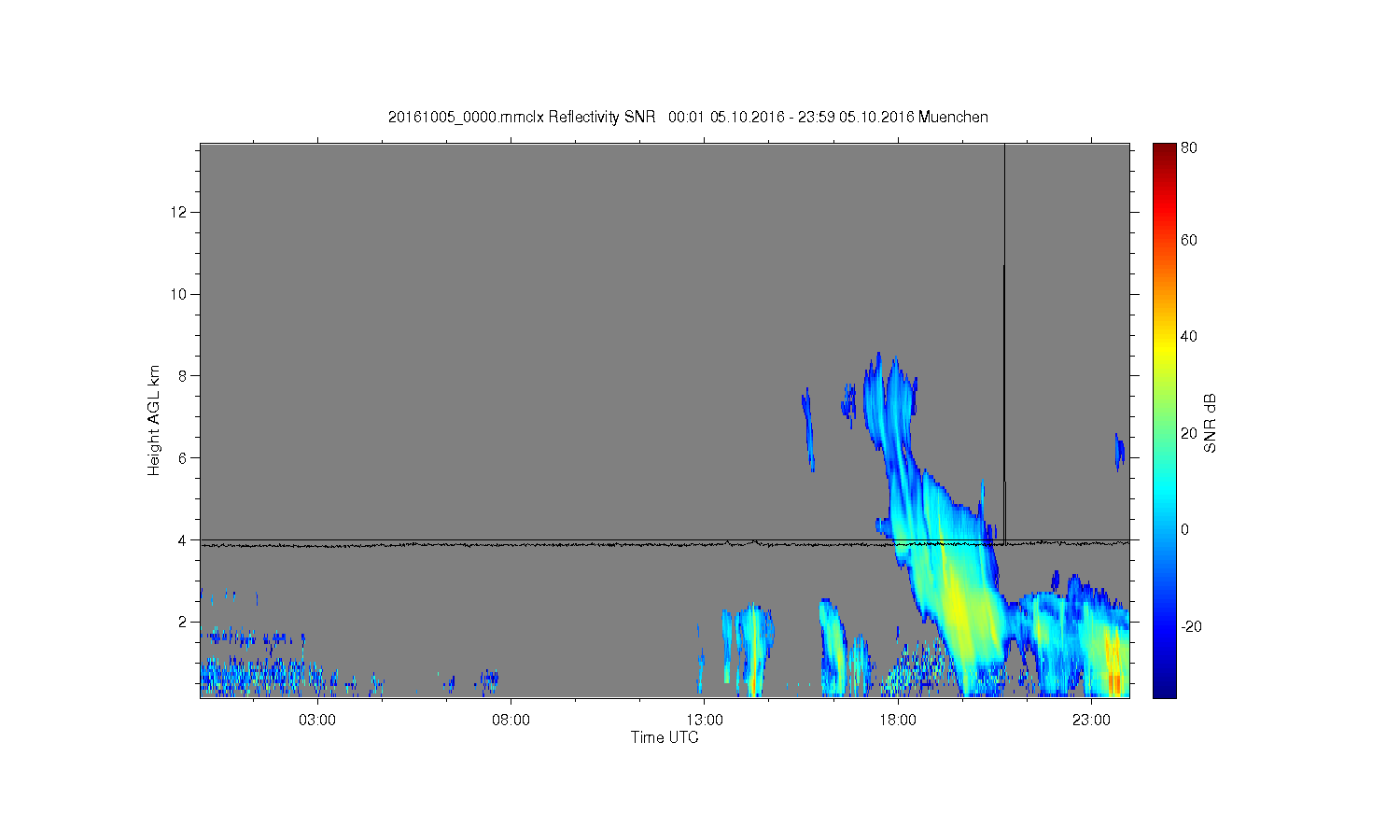Click the tall vertical black spike near 21:00
The image size is (1400, 840).
coord(1004,343)
